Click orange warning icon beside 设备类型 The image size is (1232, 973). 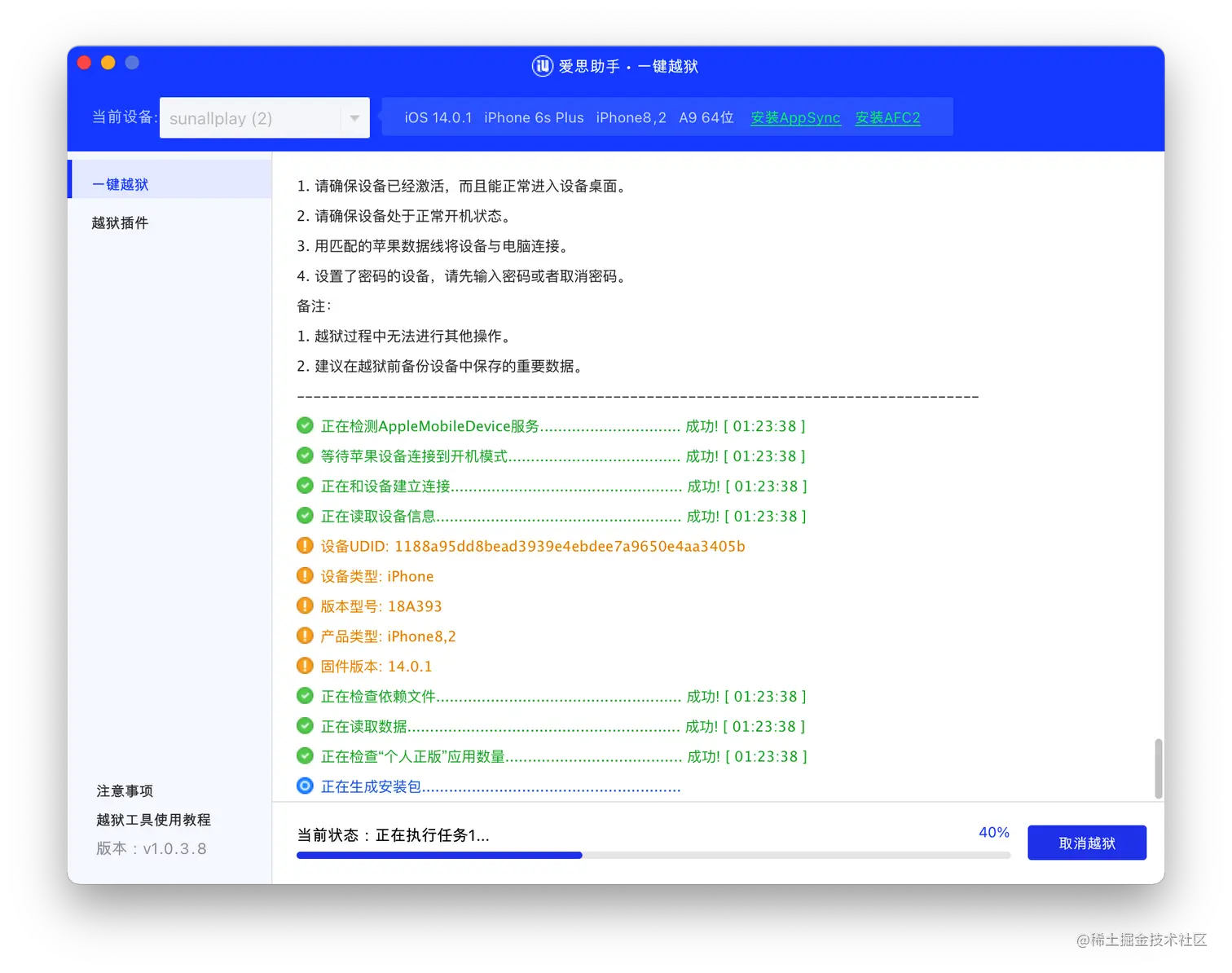click(305, 576)
